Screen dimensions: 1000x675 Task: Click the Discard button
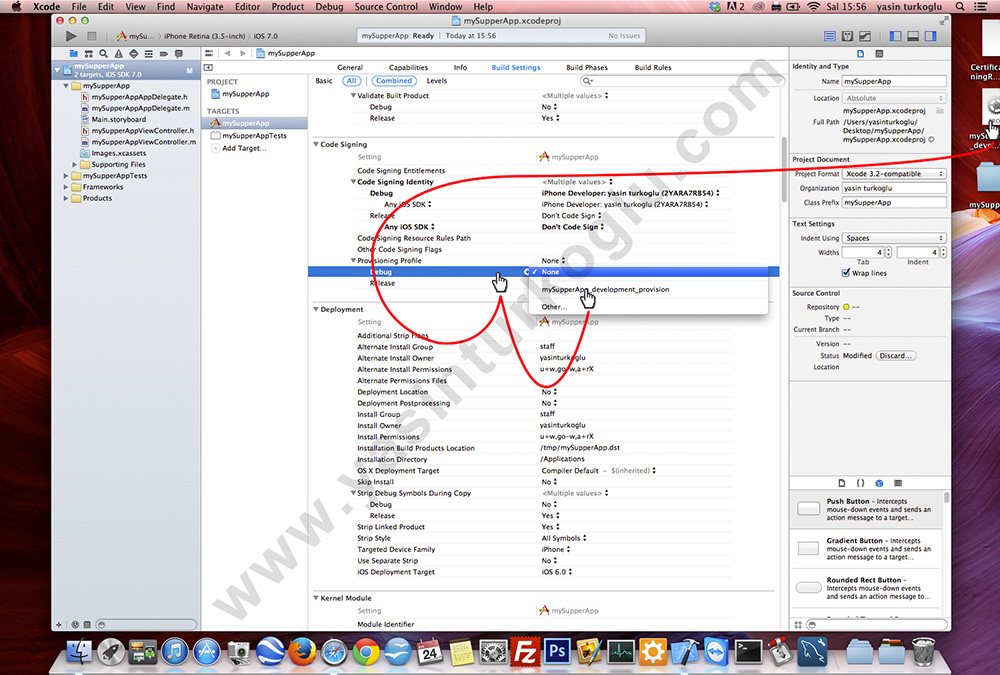896,356
